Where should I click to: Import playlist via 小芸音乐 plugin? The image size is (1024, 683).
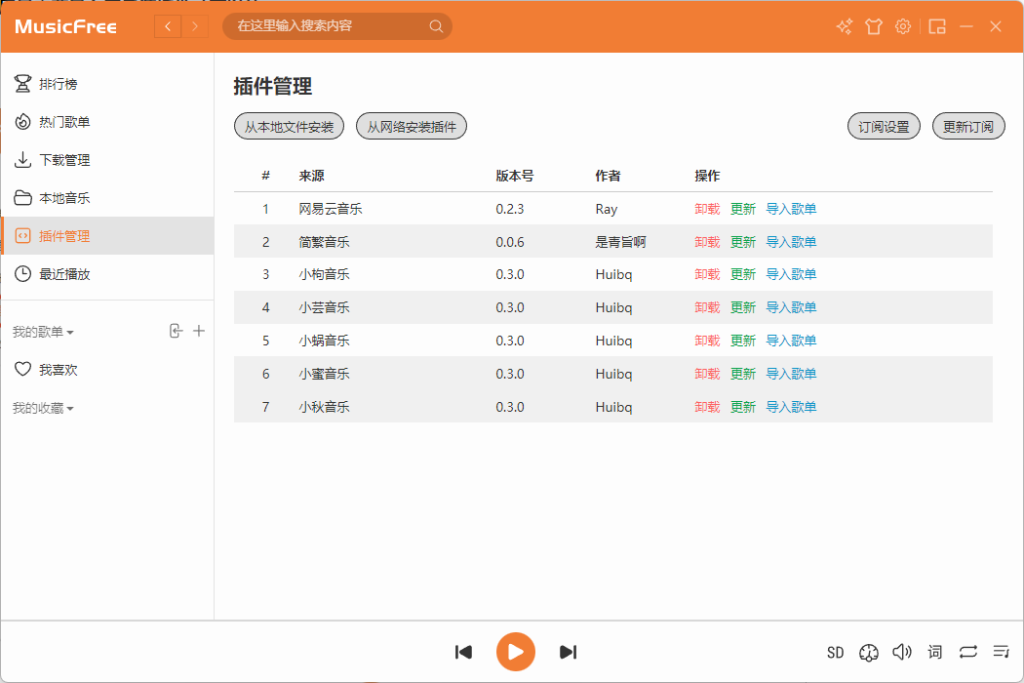pos(791,308)
